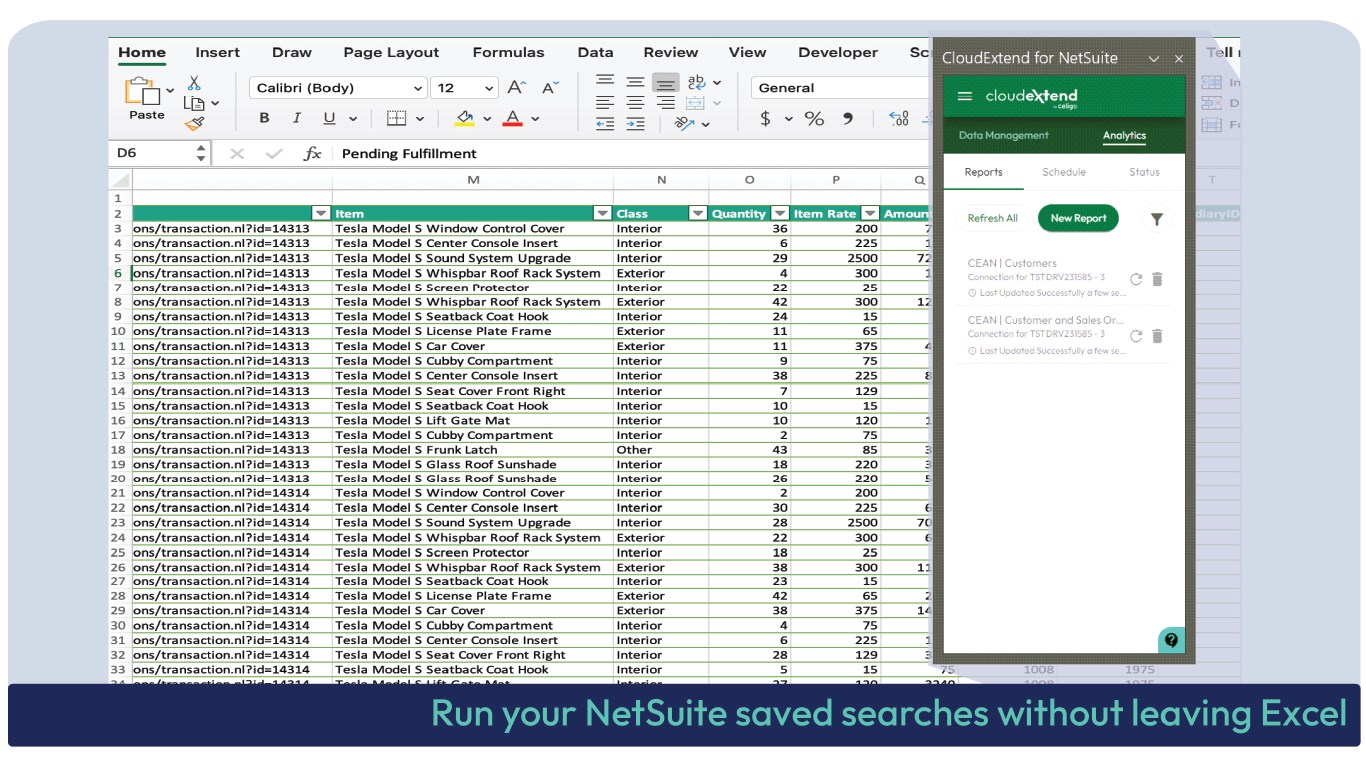This screenshot has width=1366, height=768.
Task: Refresh the CEAN | Customer and Sales Or... report
Action: pos(1136,337)
